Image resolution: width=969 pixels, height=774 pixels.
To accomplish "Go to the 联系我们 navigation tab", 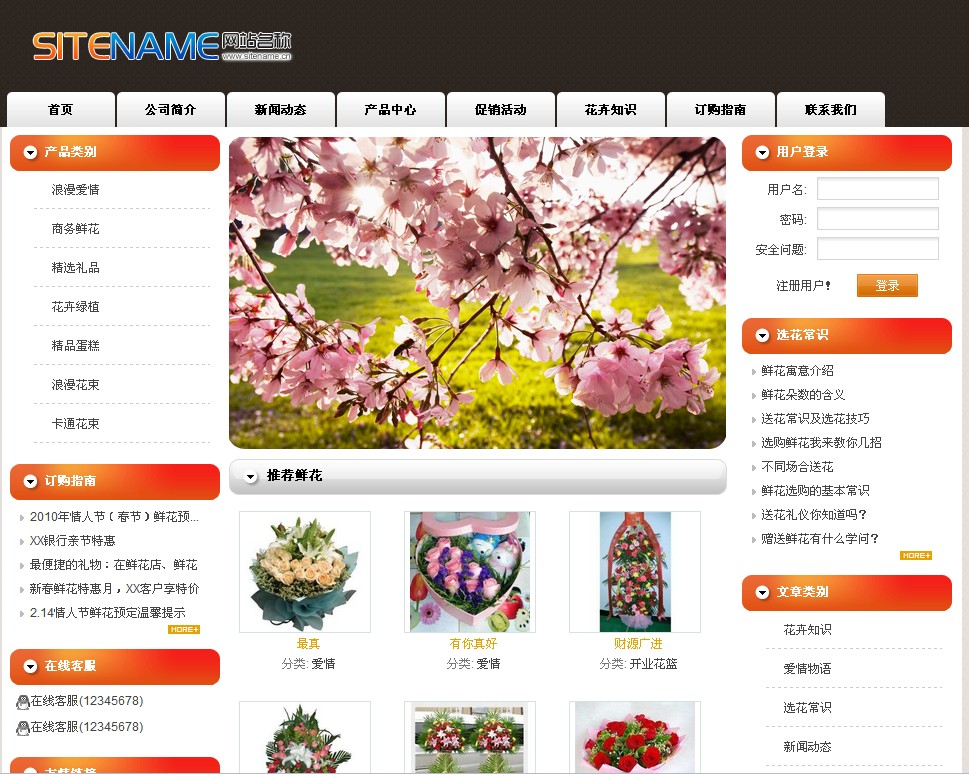I will pyautogui.click(x=830, y=110).
